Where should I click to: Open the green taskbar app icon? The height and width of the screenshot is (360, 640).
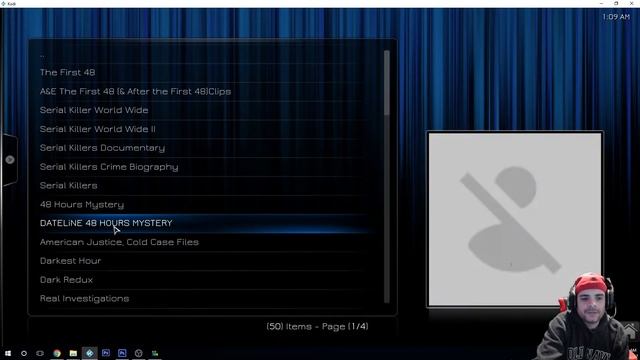tap(155, 353)
